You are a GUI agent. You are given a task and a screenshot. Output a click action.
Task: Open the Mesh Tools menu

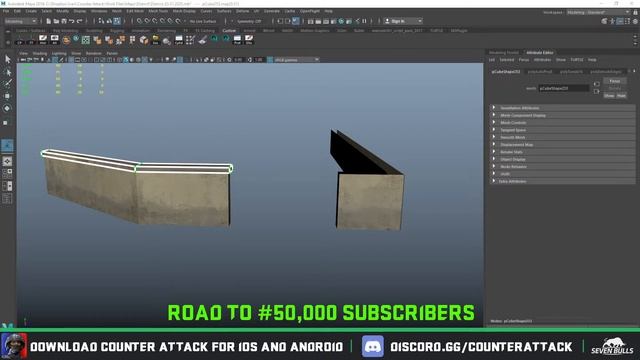click(158, 11)
